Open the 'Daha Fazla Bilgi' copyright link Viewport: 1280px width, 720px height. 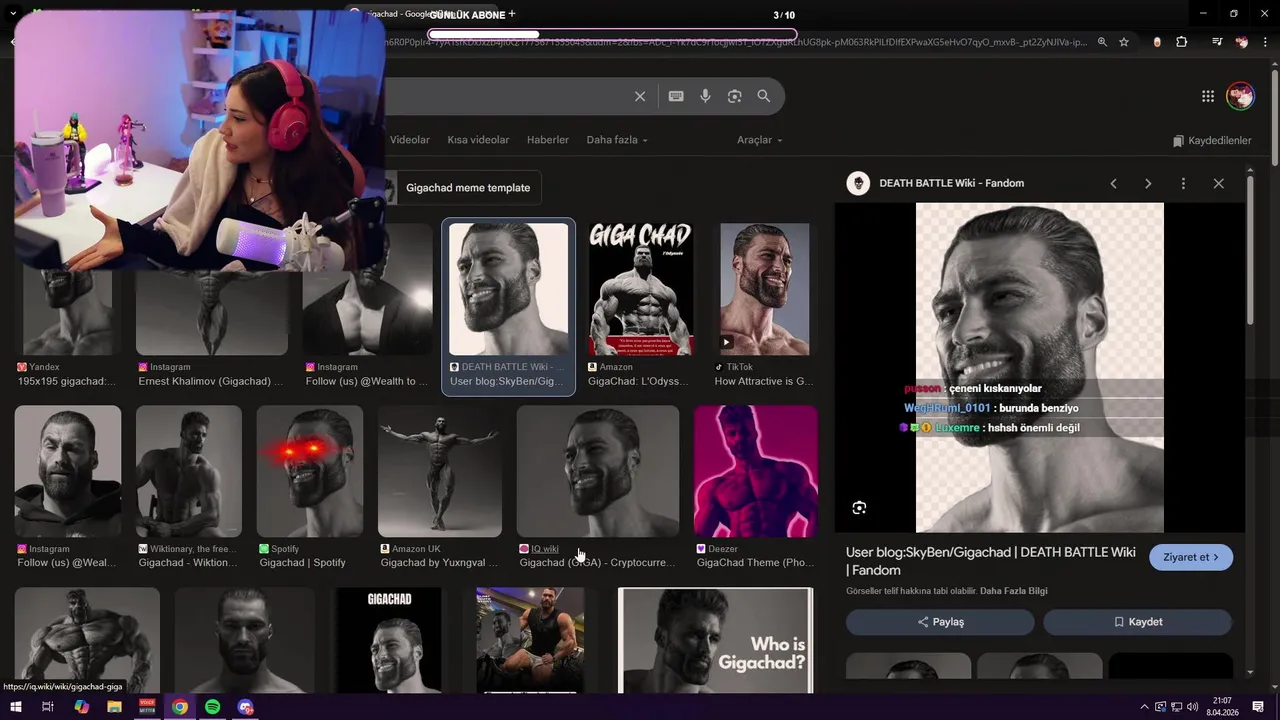[1014, 591]
